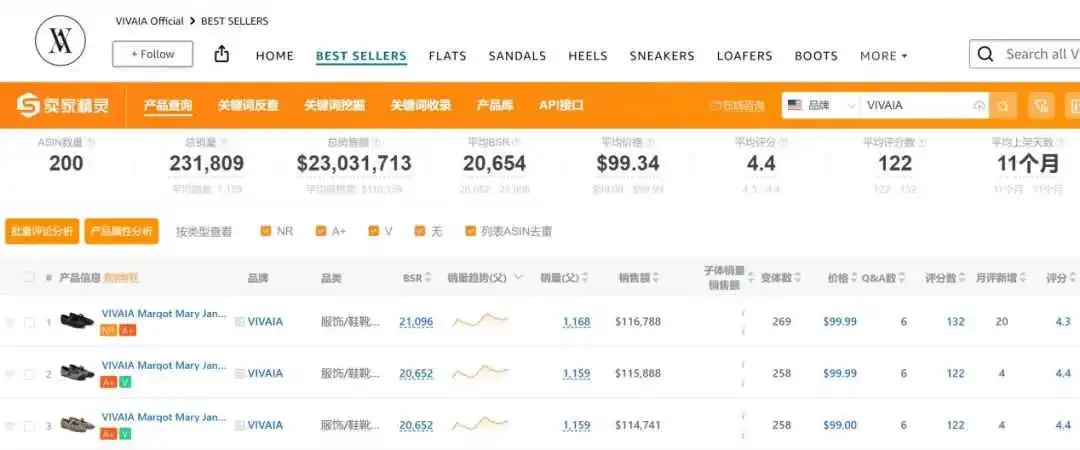The width and height of the screenshot is (1080, 450).
Task: Tick the checkbox for row 2
Action: point(29,374)
